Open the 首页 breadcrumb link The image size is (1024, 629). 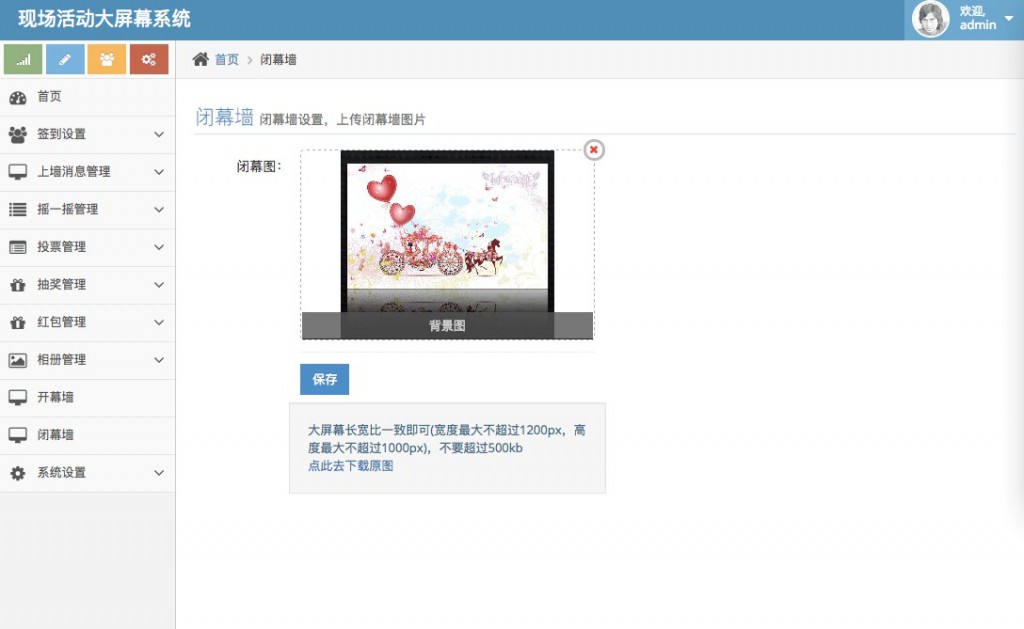[x=227, y=59]
